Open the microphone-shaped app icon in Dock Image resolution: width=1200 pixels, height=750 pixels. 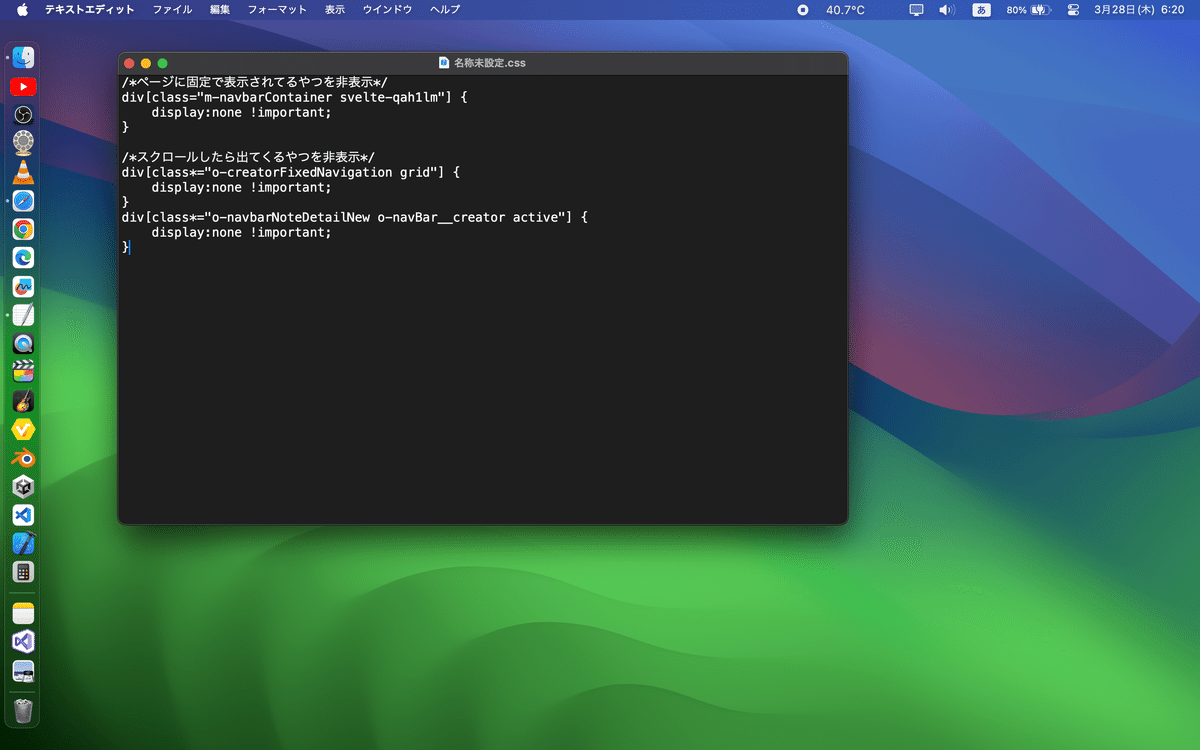click(23, 143)
